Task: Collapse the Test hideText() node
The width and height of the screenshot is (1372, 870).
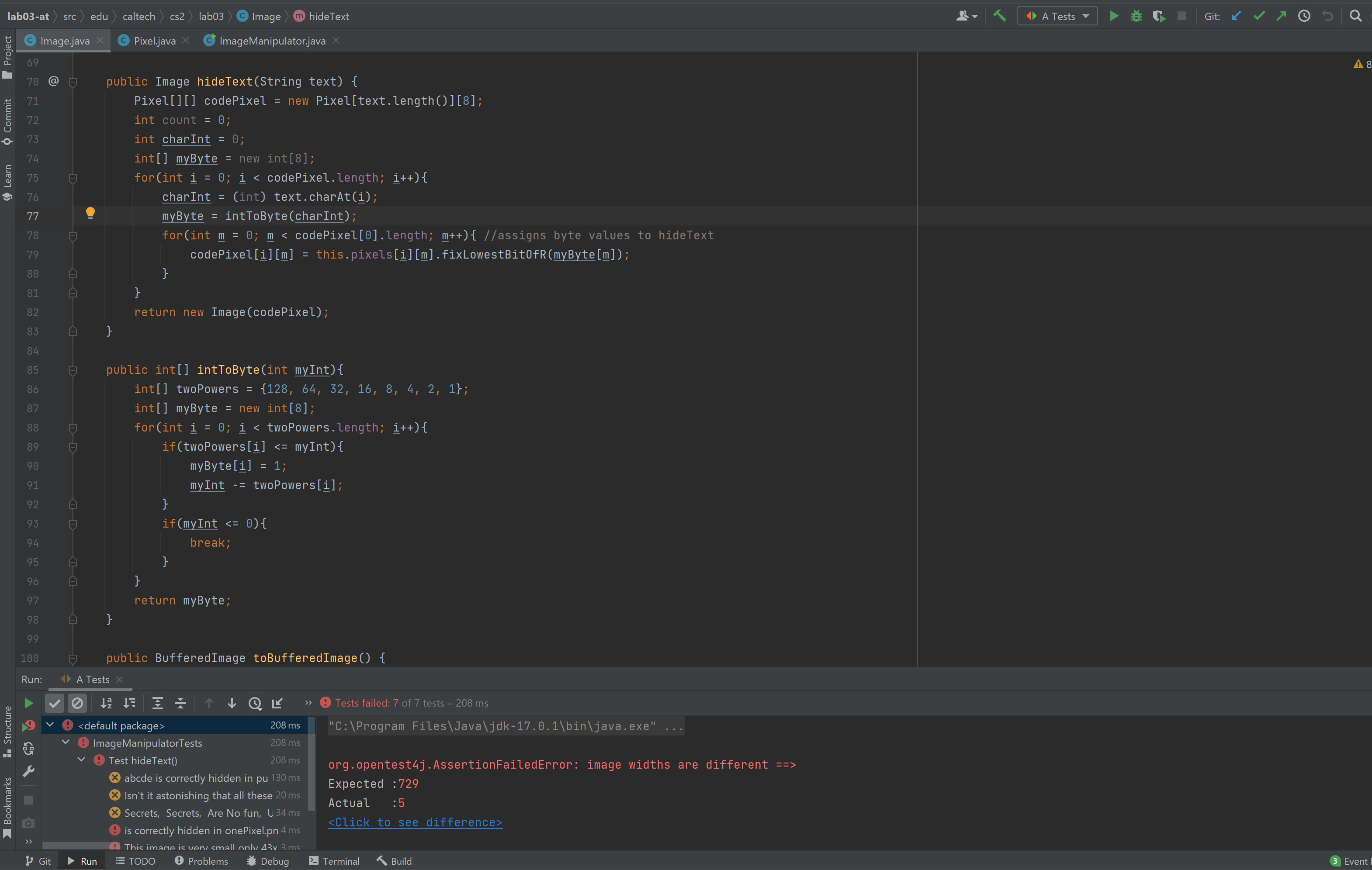Action: coord(82,760)
